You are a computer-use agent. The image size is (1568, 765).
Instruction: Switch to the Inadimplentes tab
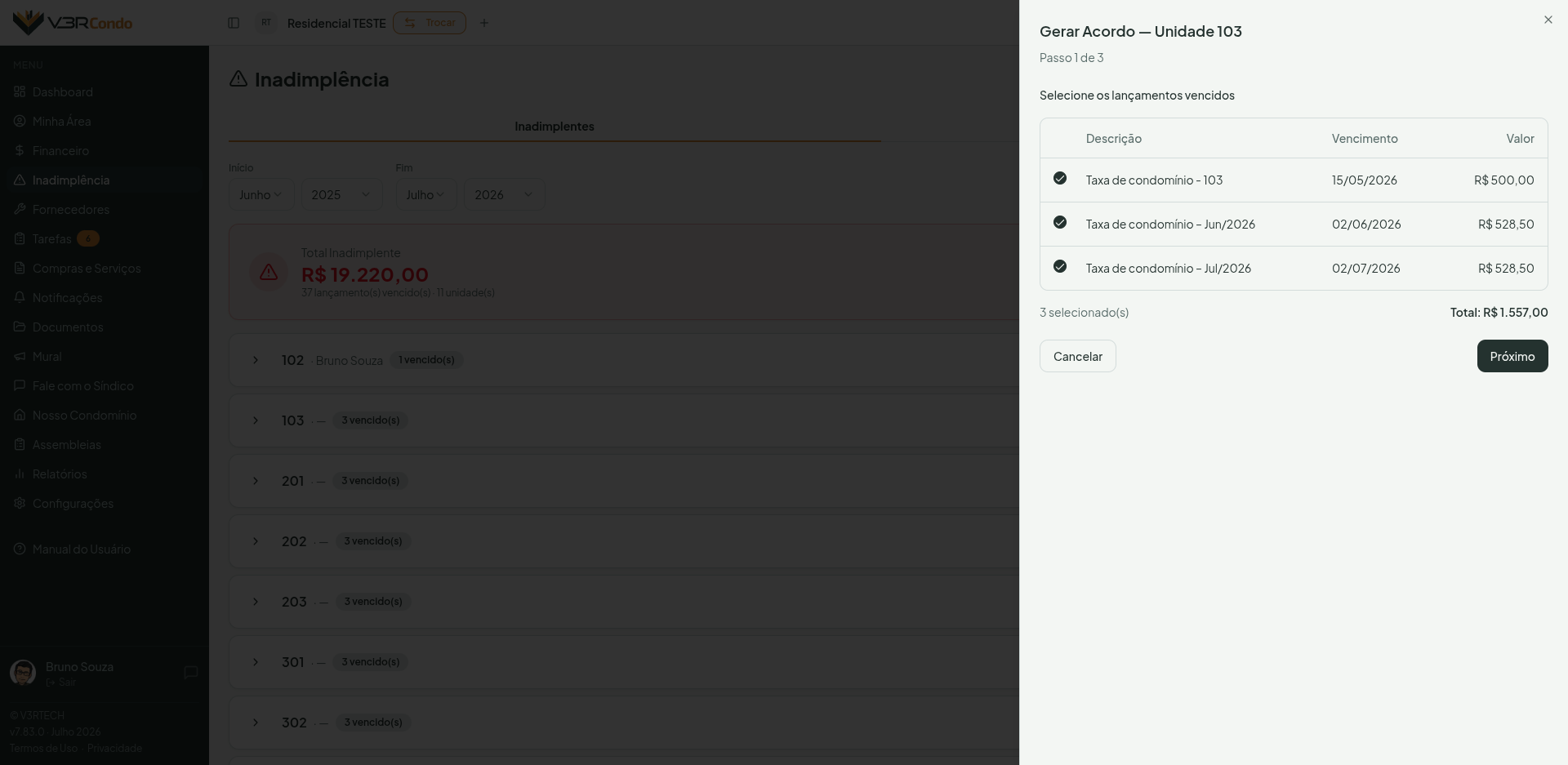[555, 126]
